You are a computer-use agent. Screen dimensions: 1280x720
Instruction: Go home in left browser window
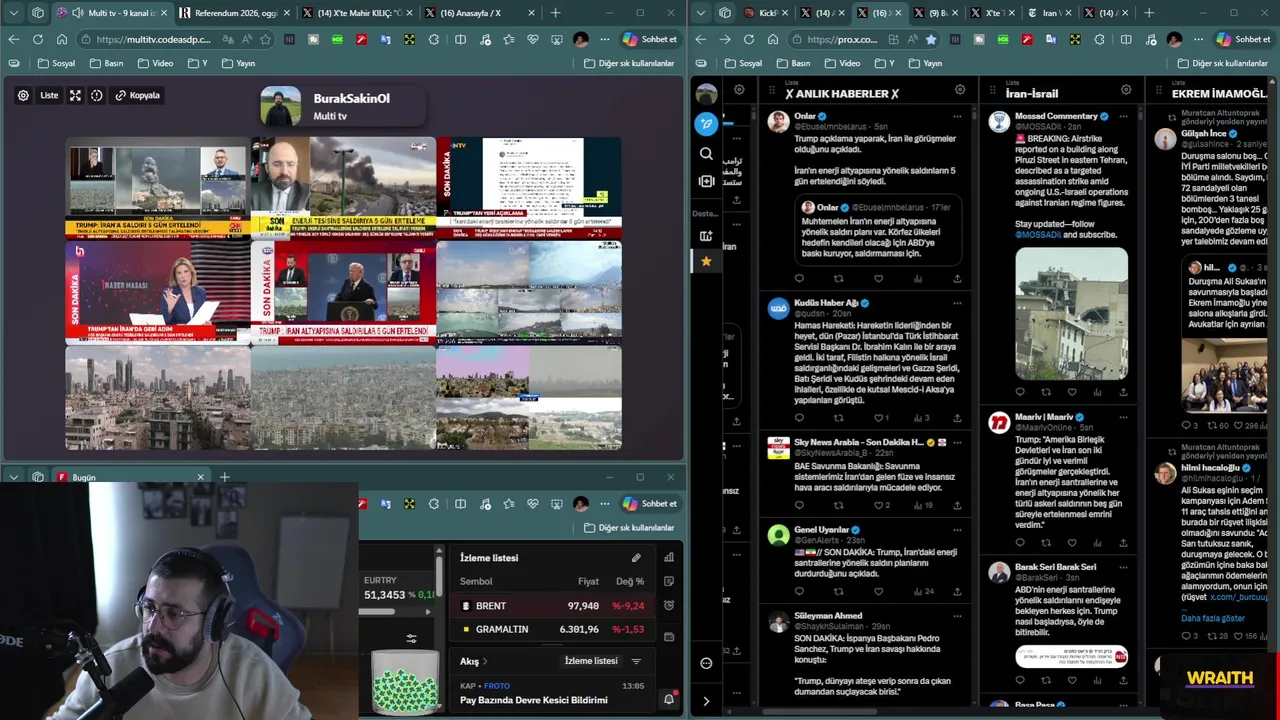(x=62, y=39)
